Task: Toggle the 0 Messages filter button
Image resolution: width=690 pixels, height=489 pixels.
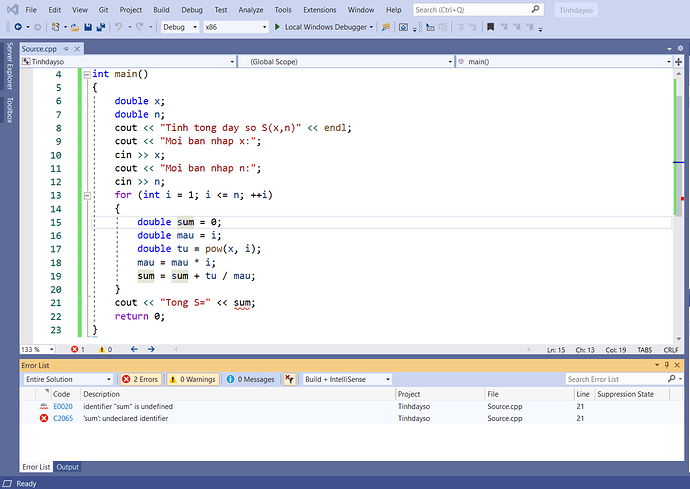Action: [250, 379]
